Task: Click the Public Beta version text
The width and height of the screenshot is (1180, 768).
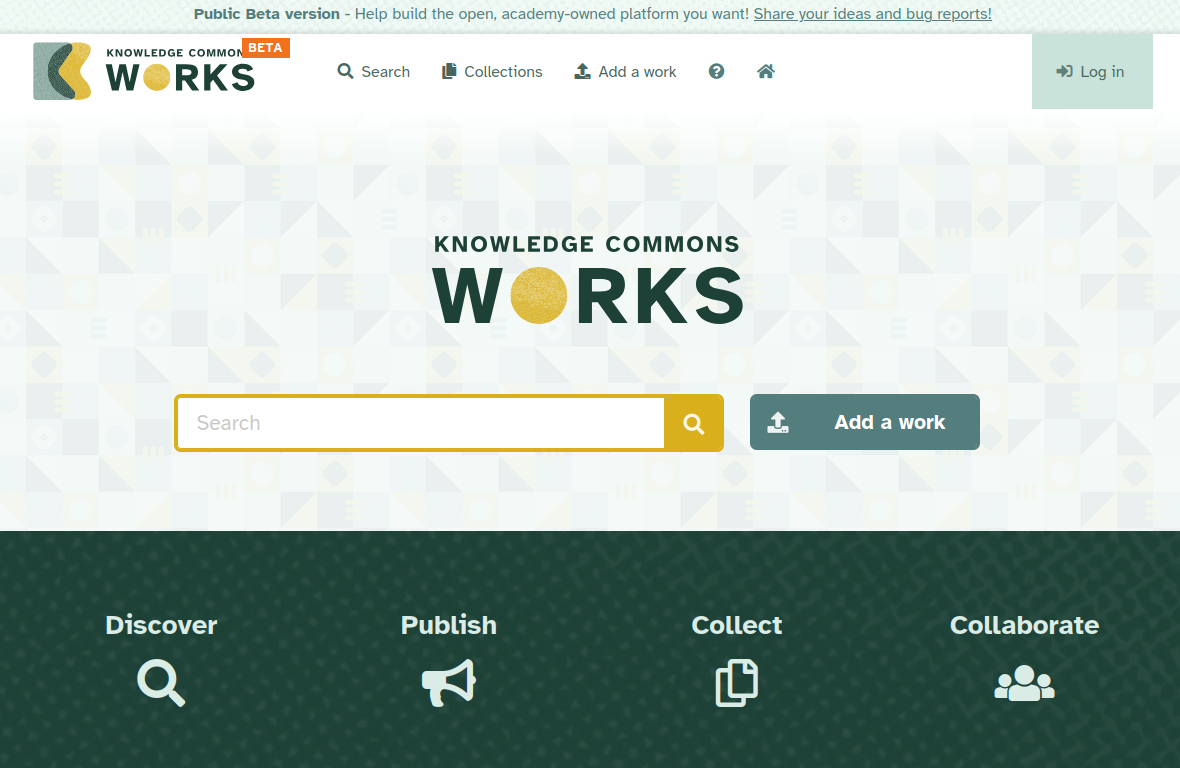Action: (x=266, y=14)
